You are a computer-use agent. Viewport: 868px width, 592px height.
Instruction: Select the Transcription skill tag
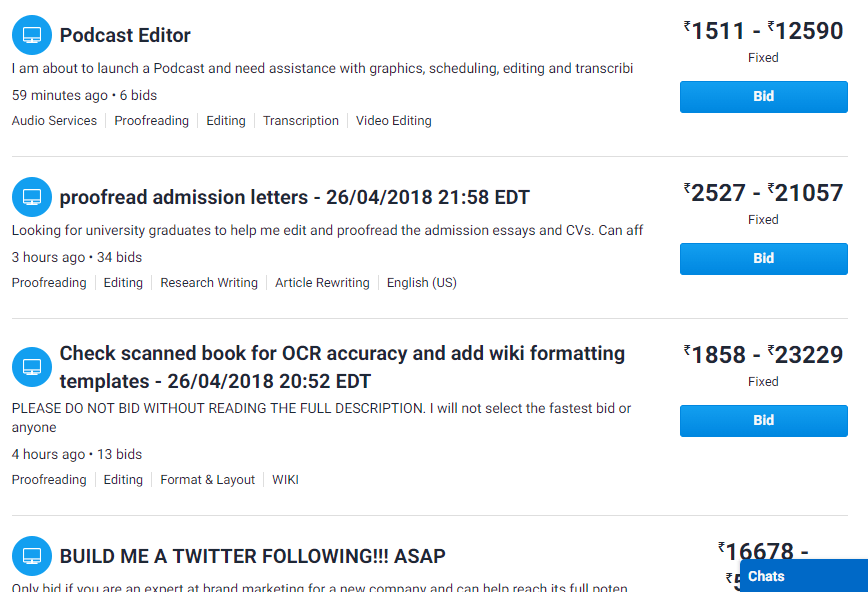pyautogui.click(x=301, y=121)
